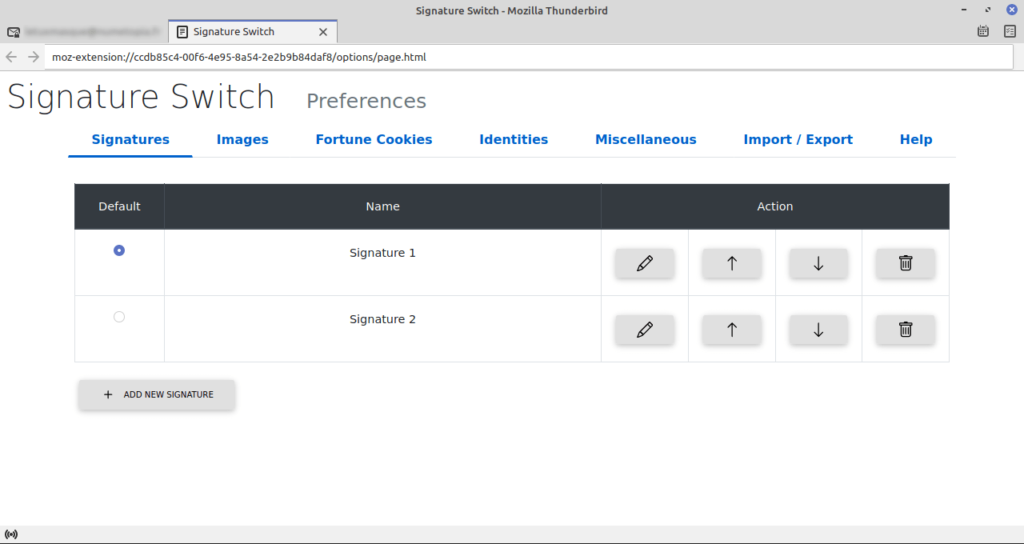Screen dimensions: 1024x544
Task: Click Add New Signature button
Action: tap(157, 394)
